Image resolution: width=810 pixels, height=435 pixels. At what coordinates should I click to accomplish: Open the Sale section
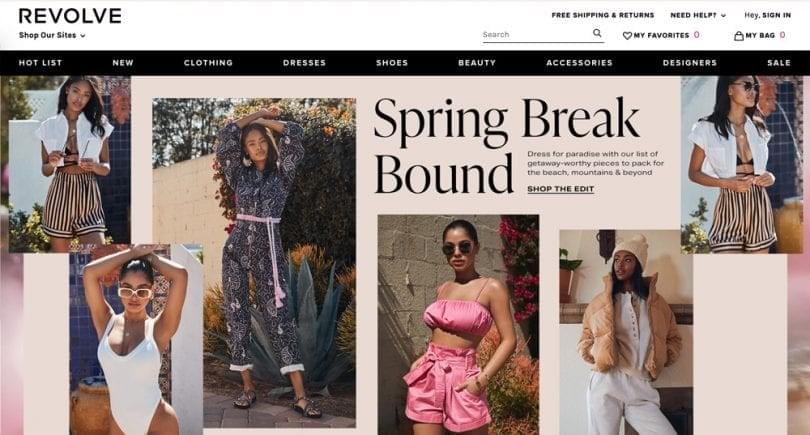(778, 63)
